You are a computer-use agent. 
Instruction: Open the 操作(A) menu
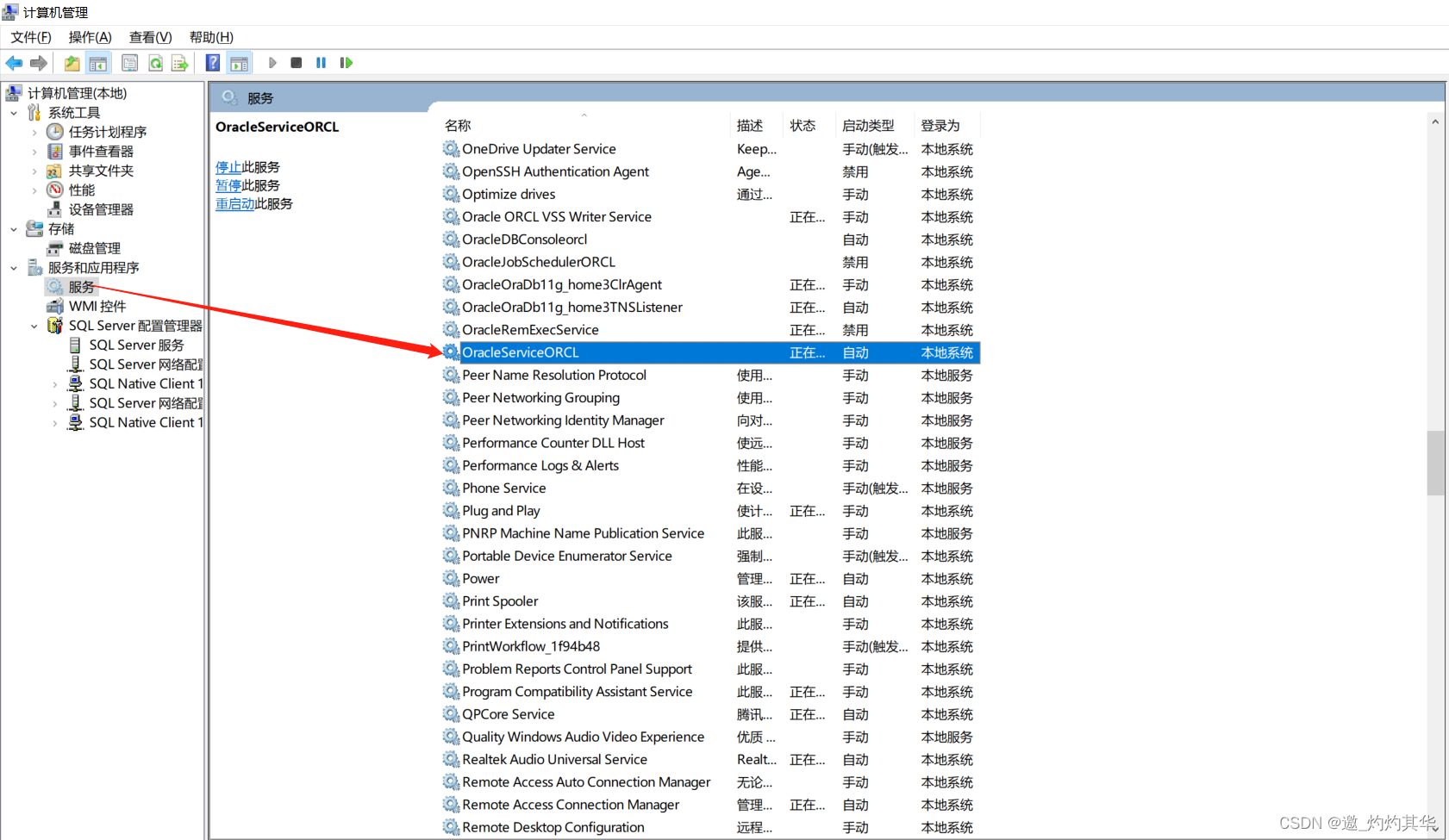point(91,37)
